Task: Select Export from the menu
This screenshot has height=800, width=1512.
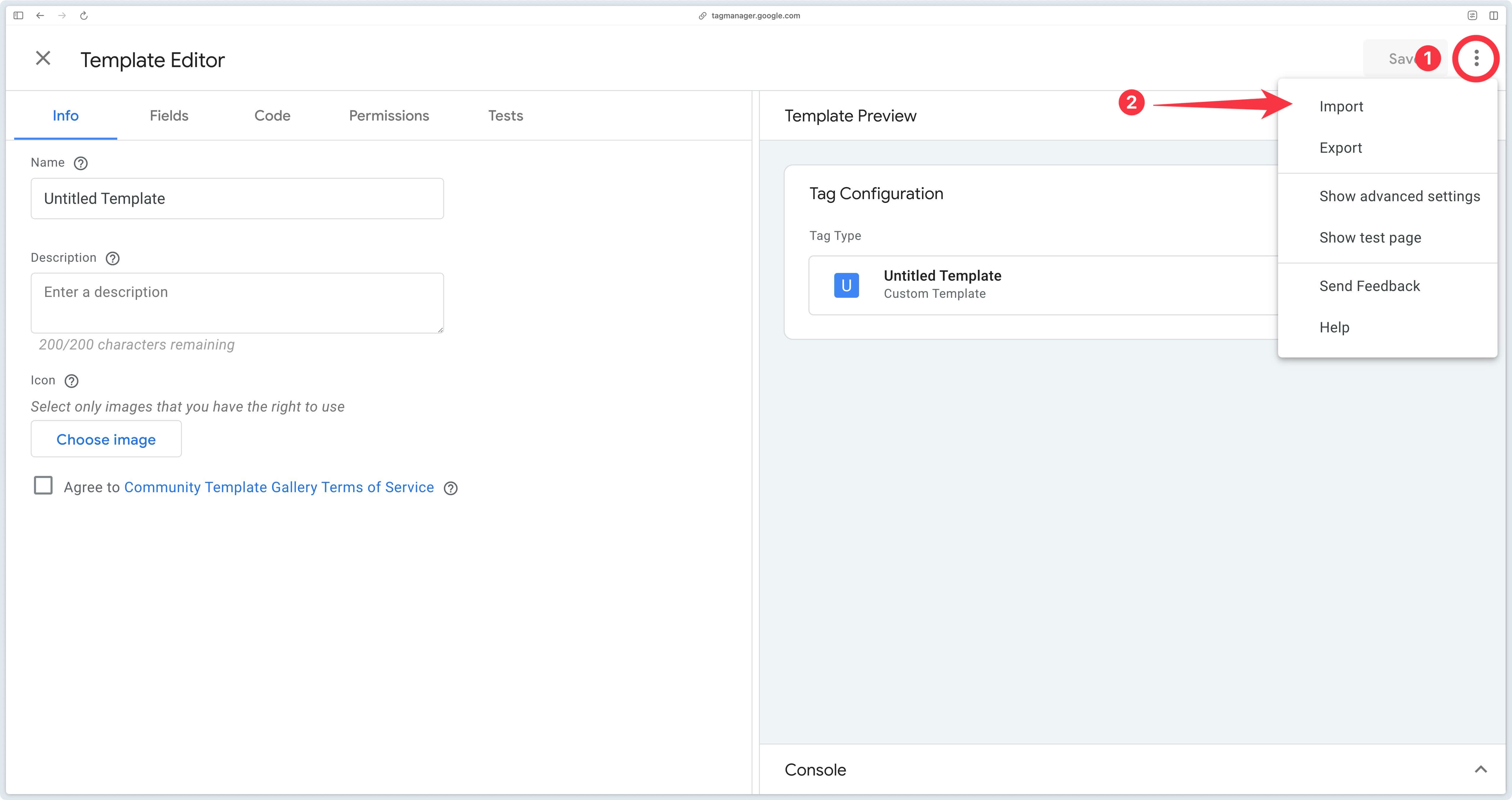Action: pyautogui.click(x=1388, y=148)
